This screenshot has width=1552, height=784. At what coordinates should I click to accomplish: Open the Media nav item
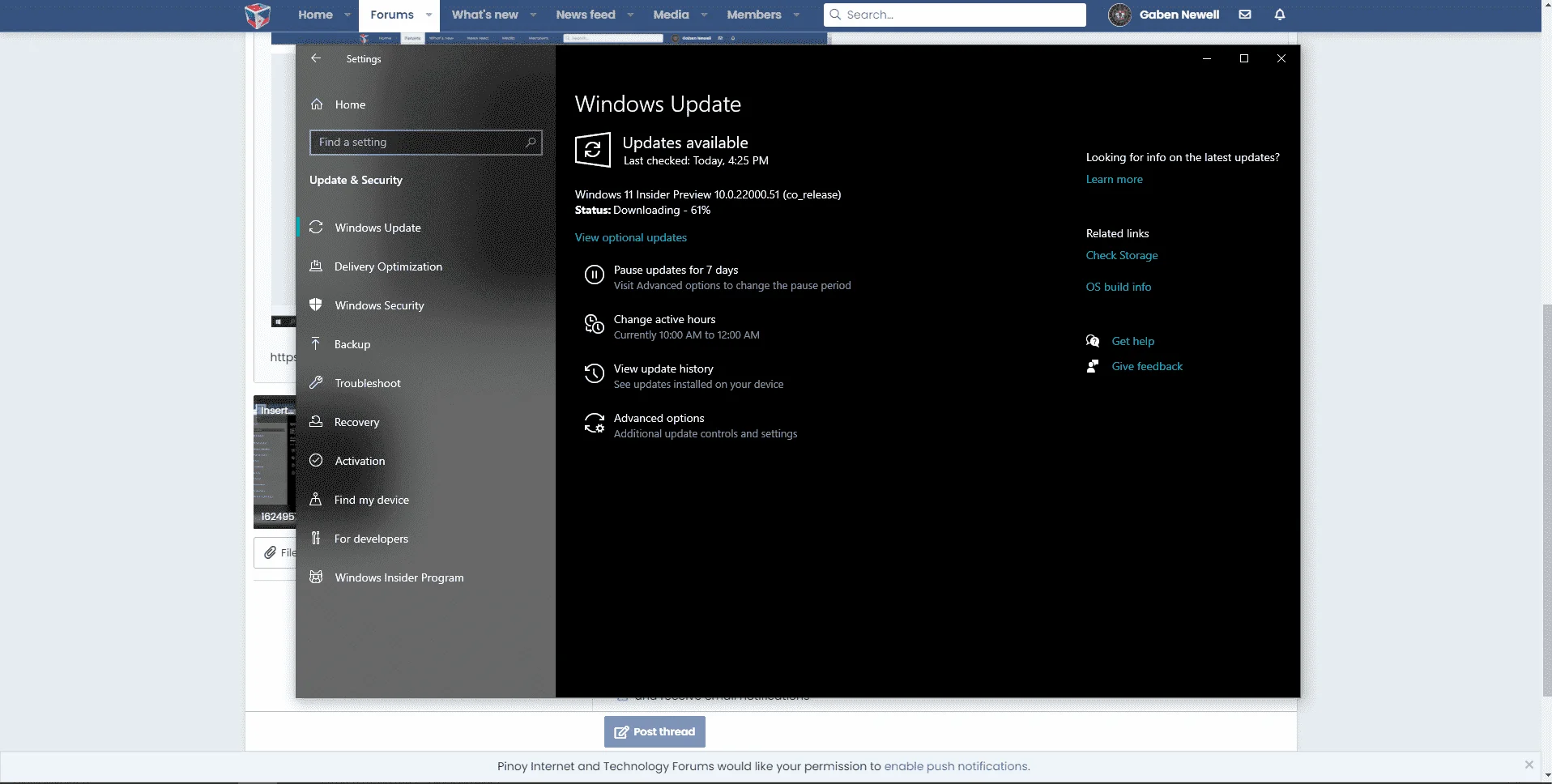pyautogui.click(x=671, y=15)
